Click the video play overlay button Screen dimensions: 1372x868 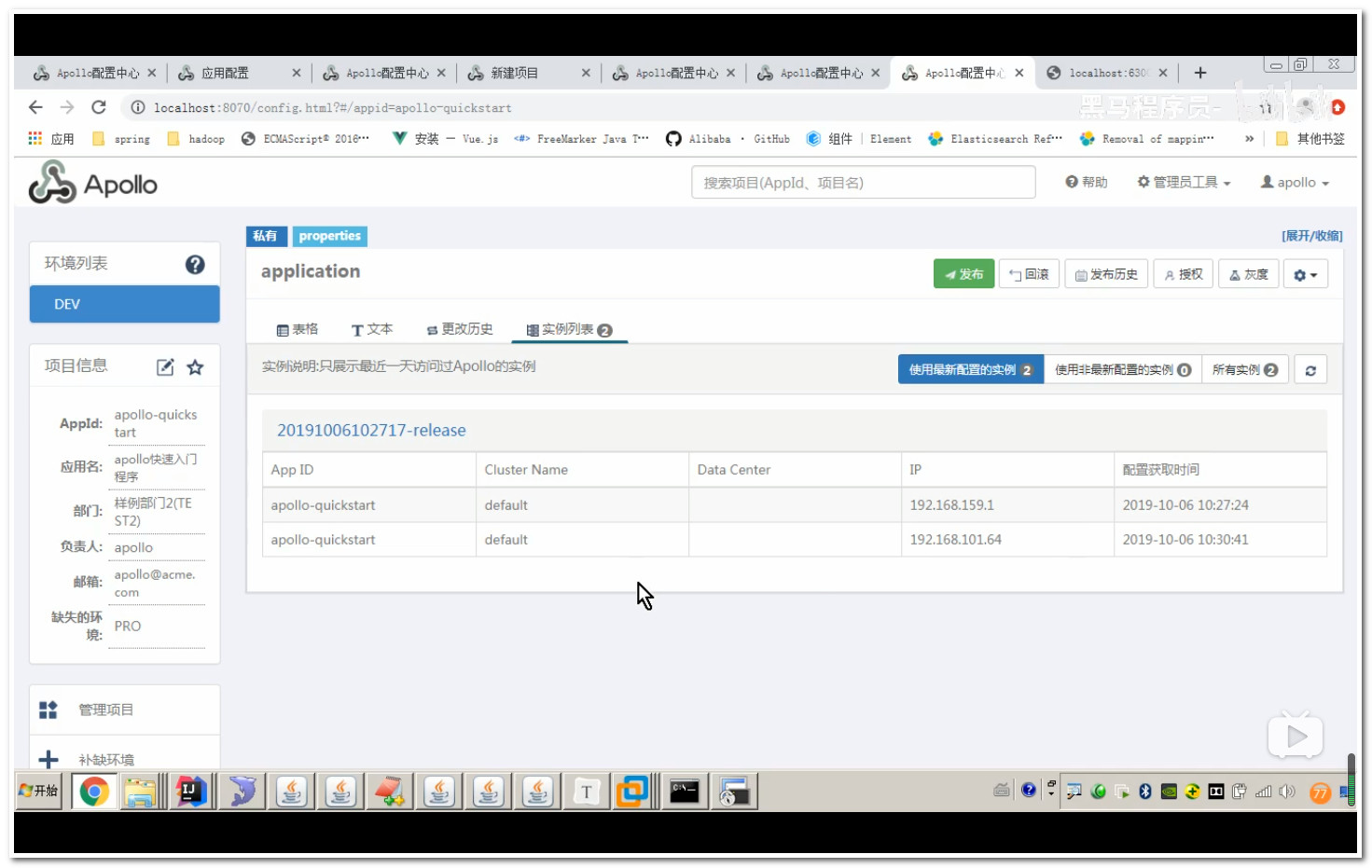pyautogui.click(x=1295, y=736)
